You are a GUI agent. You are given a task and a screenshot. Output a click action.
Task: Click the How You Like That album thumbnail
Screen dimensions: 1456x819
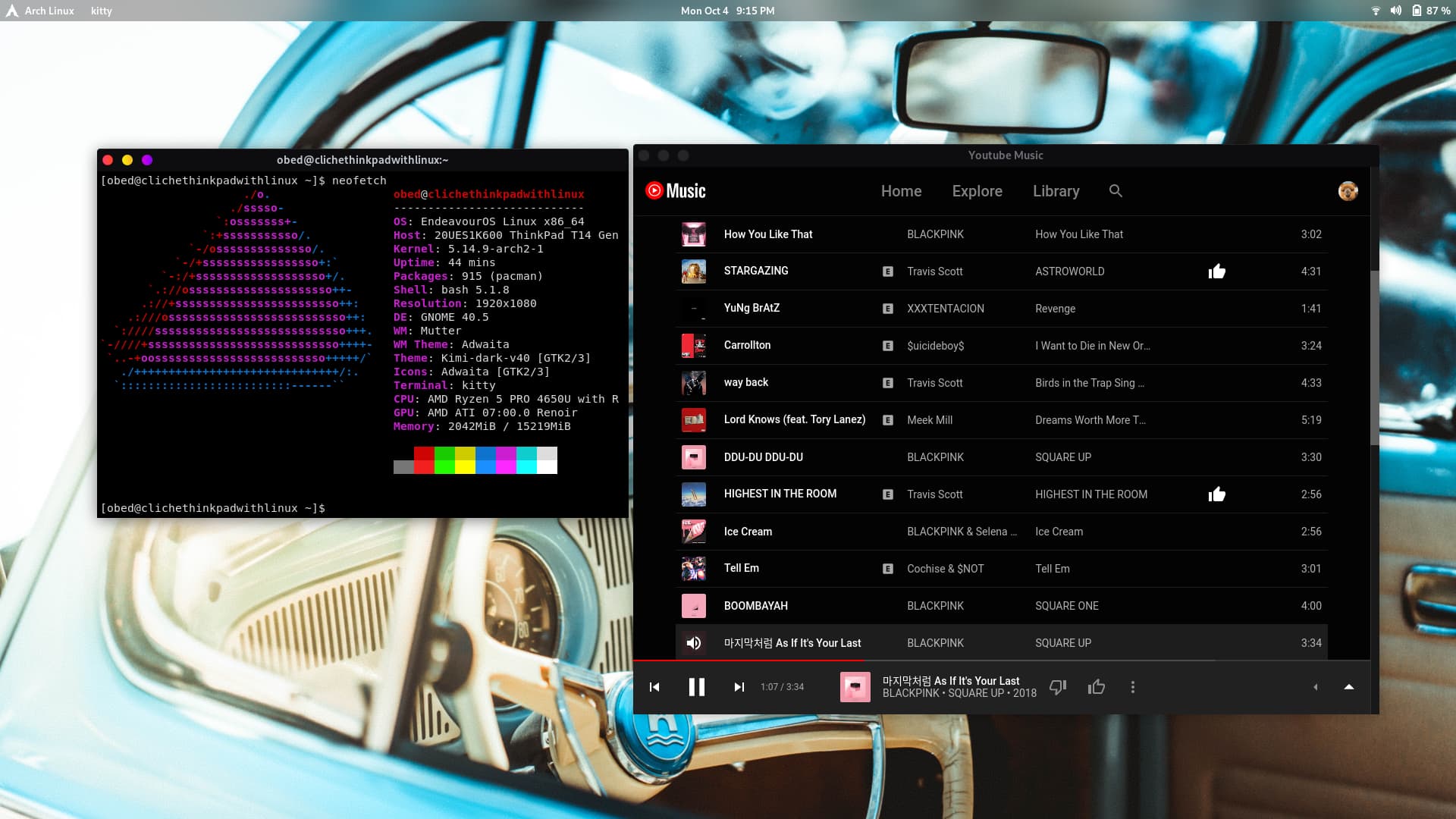point(693,234)
